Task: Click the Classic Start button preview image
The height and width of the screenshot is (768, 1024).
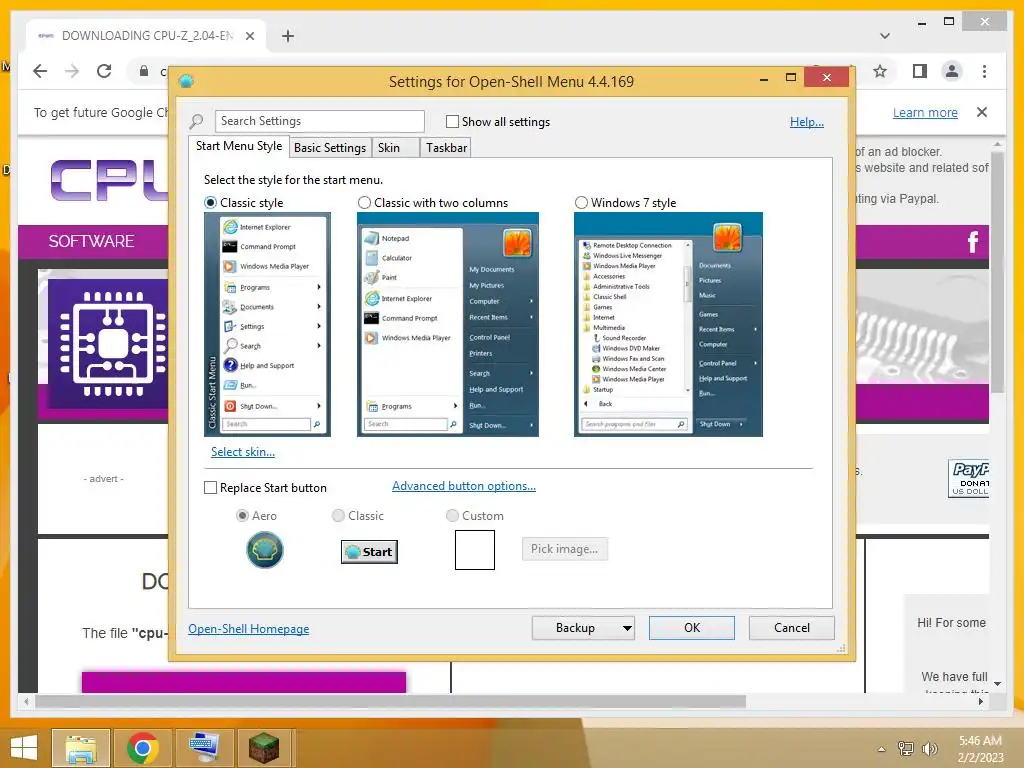Action: pos(370,552)
